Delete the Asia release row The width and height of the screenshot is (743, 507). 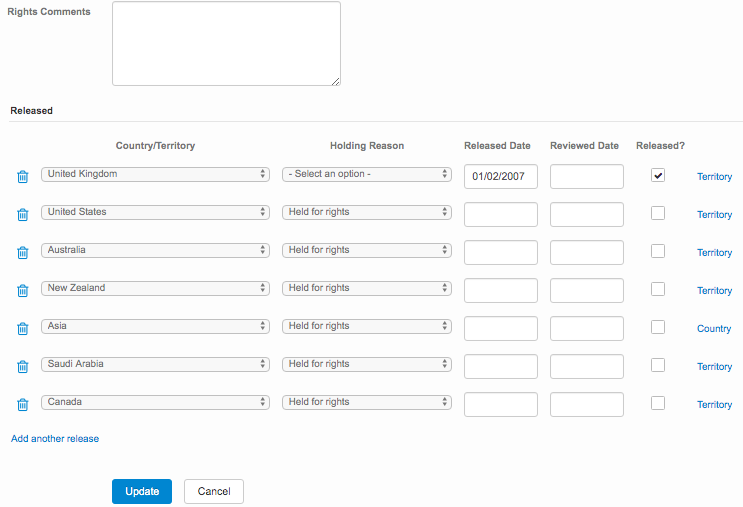[x=22, y=328]
